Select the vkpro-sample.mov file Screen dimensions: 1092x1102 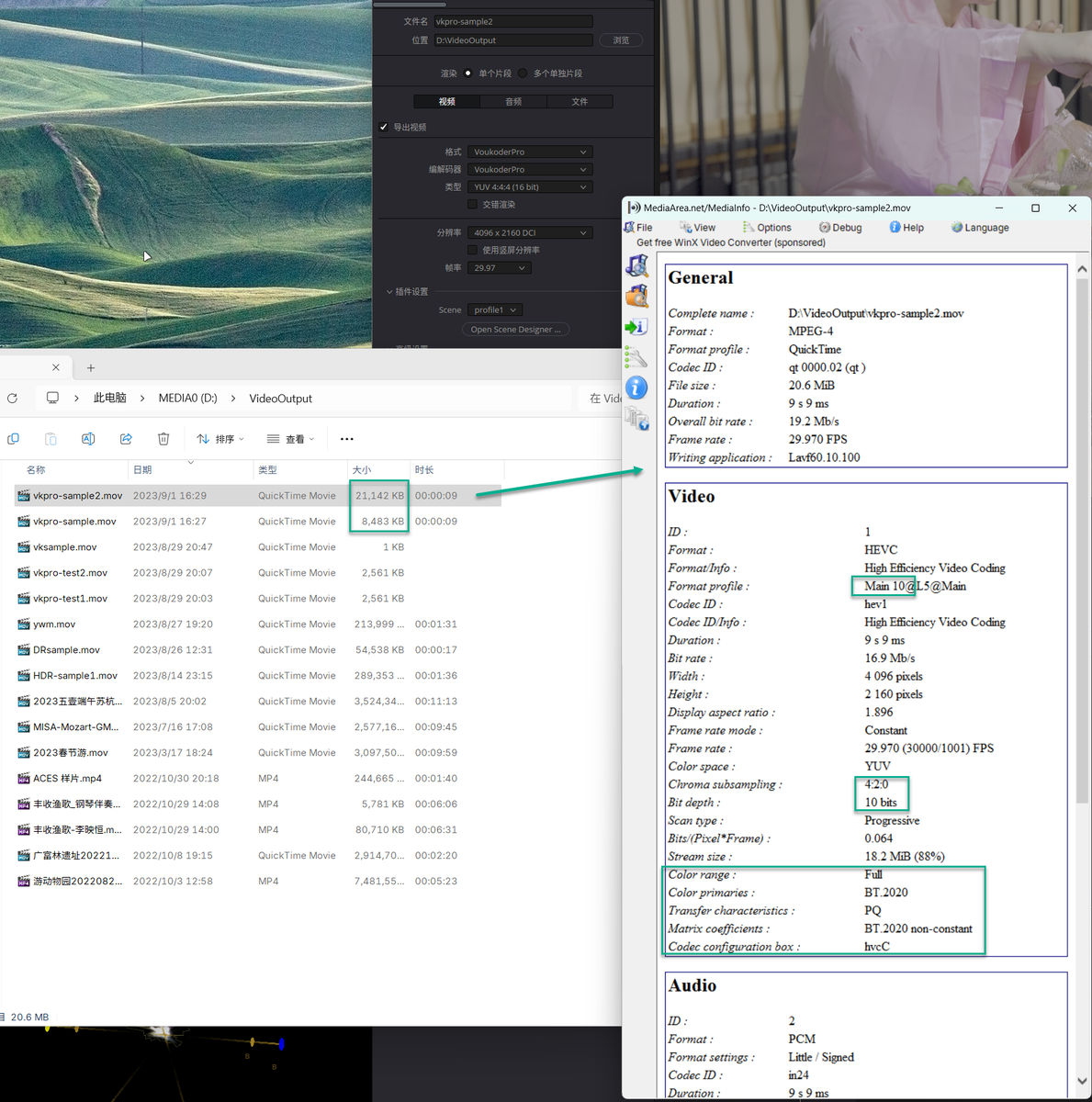tap(74, 522)
